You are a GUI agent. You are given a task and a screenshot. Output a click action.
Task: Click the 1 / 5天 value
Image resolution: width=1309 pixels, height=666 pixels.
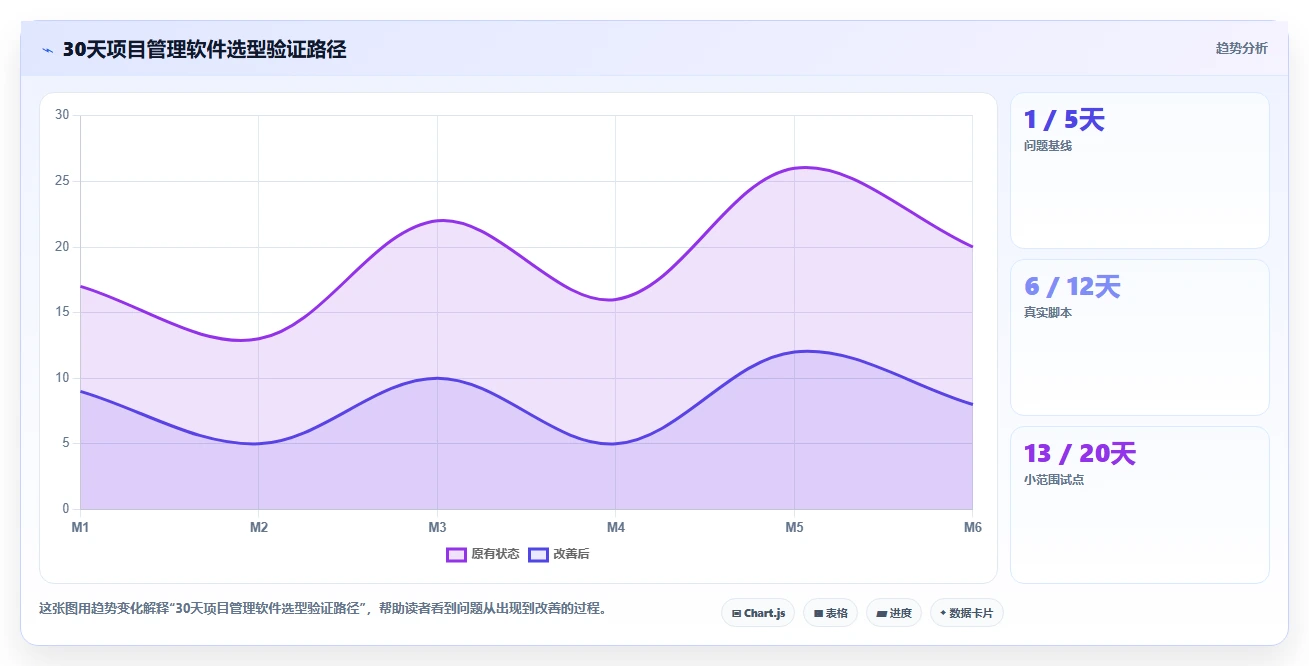(1064, 120)
